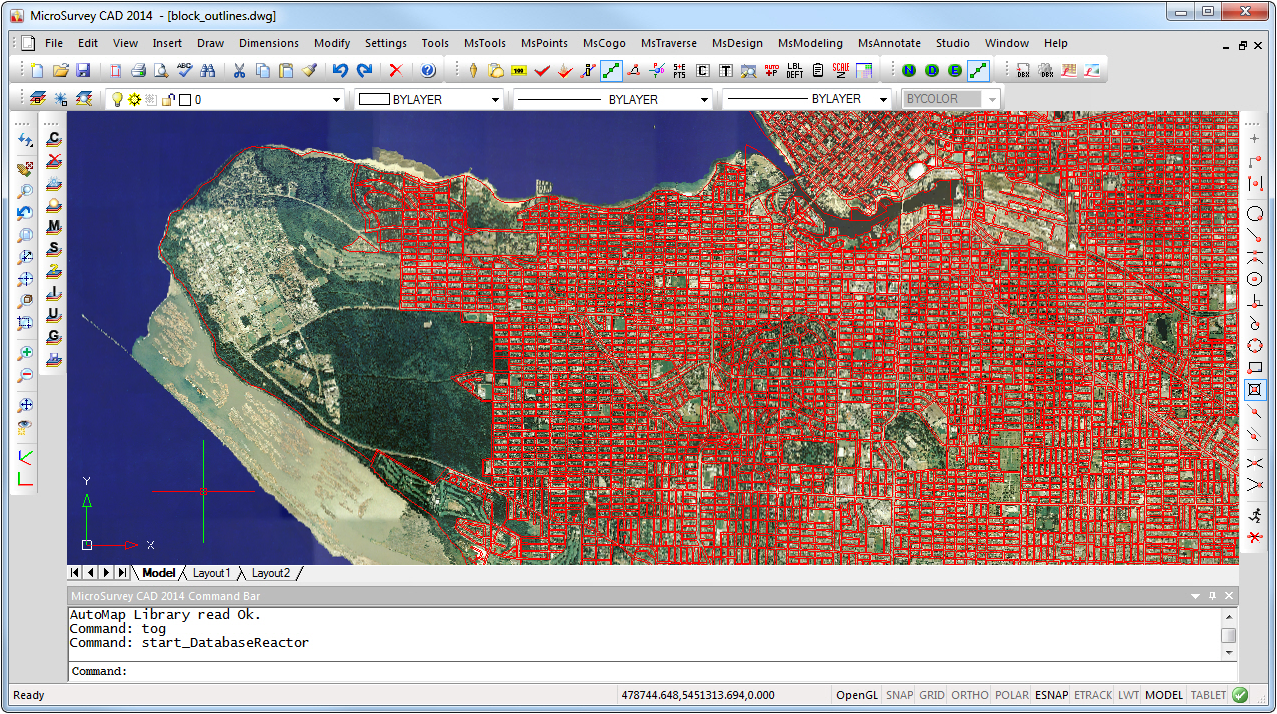Image resolution: width=1277 pixels, height=714 pixels.
Task: Click the LBL DEFT label defaults icon
Action: 795,71
